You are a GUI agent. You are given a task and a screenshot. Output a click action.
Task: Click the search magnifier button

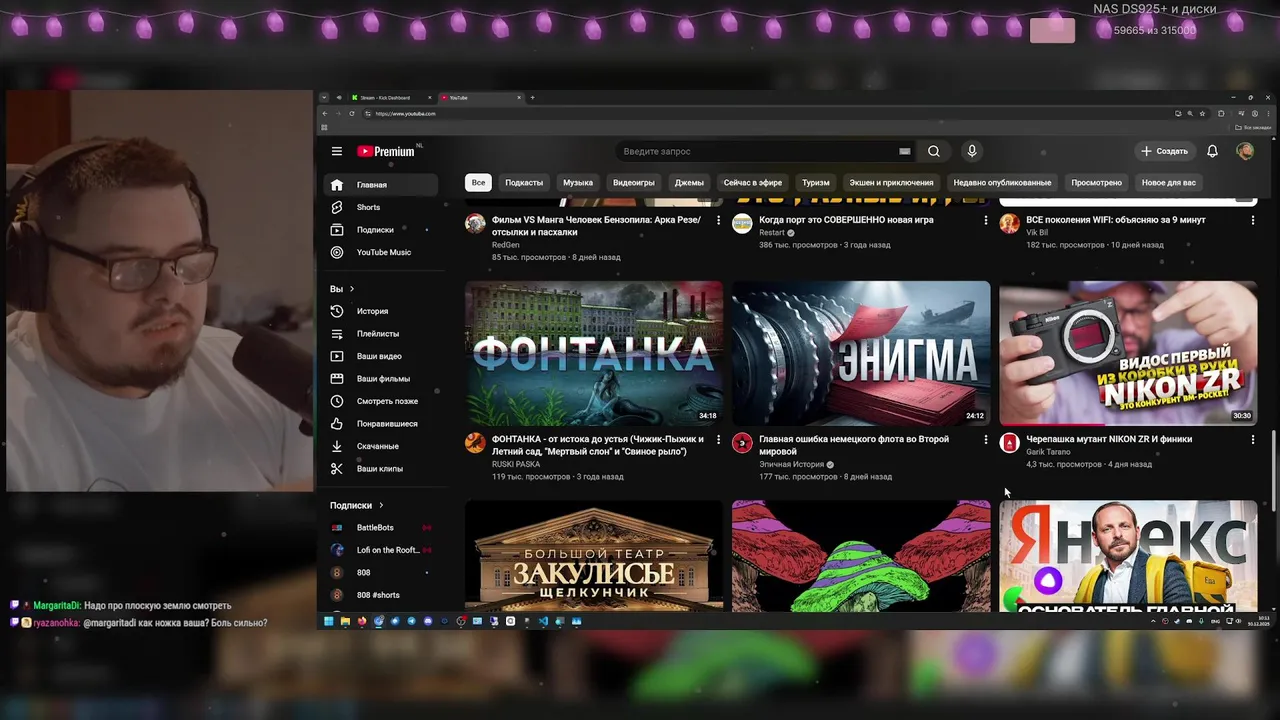[x=933, y=151]
